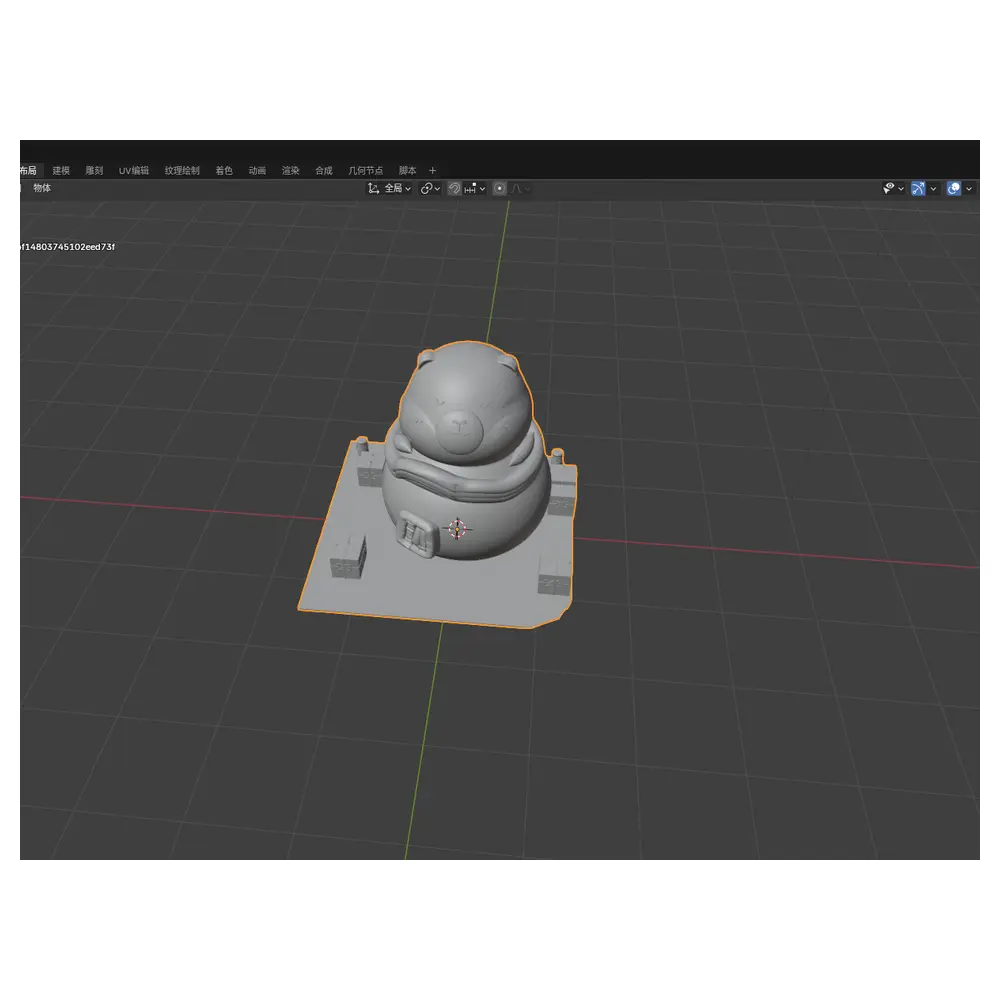
Task: Open the UV编辑 workspace tab
Action: 133,170
